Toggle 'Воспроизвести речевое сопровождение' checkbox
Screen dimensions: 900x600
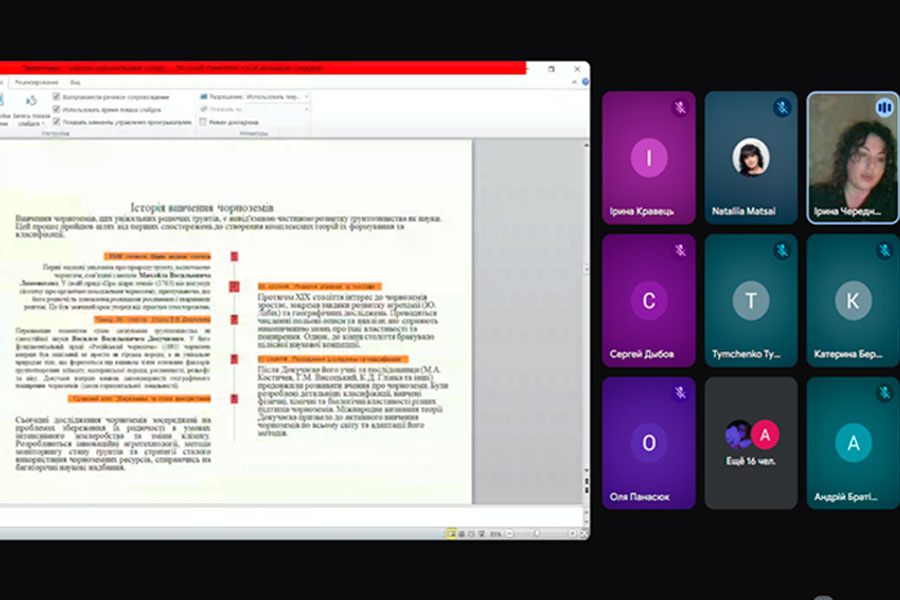tap(58, 97)
